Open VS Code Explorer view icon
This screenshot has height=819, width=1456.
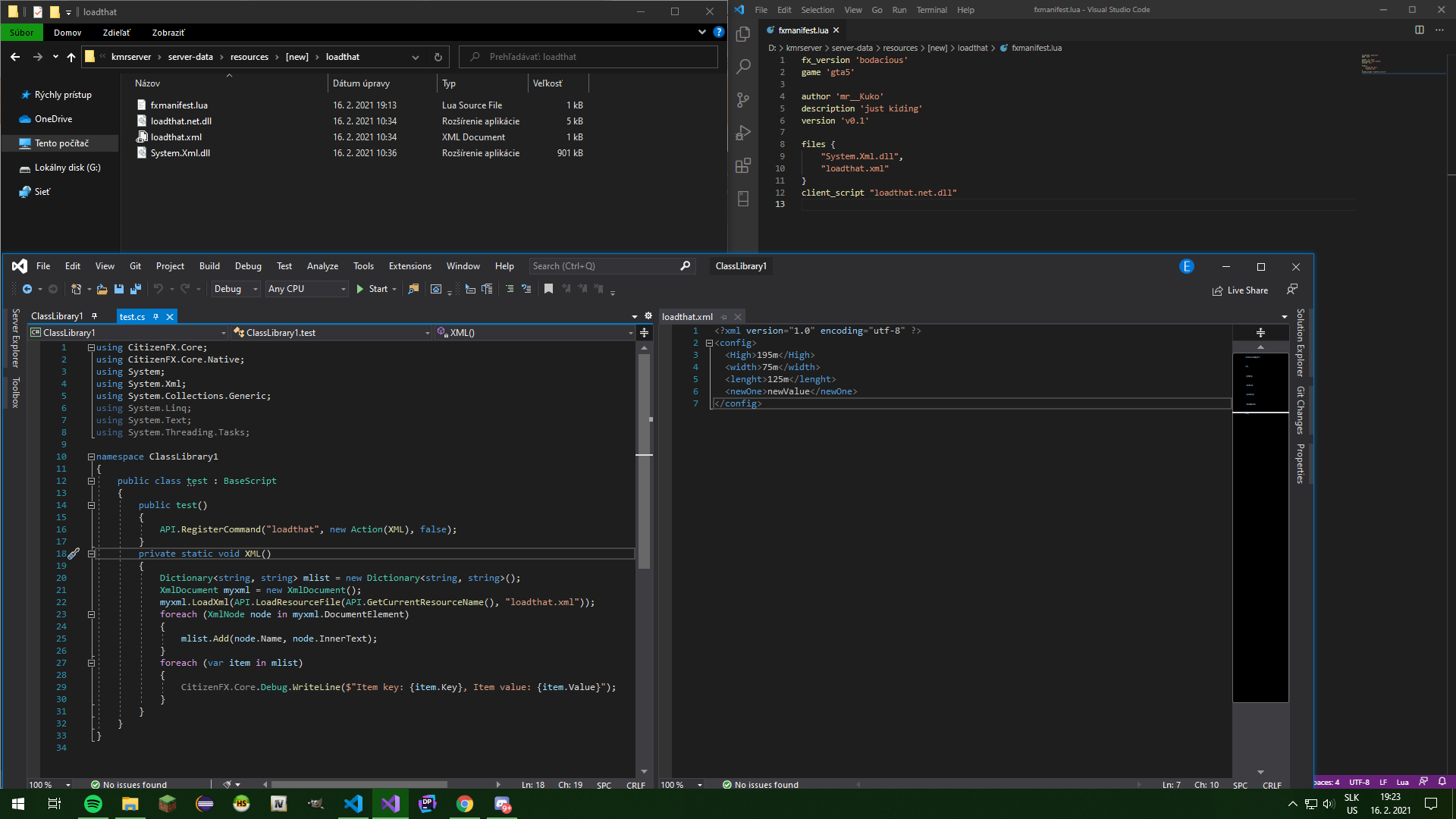coord(743,33)
